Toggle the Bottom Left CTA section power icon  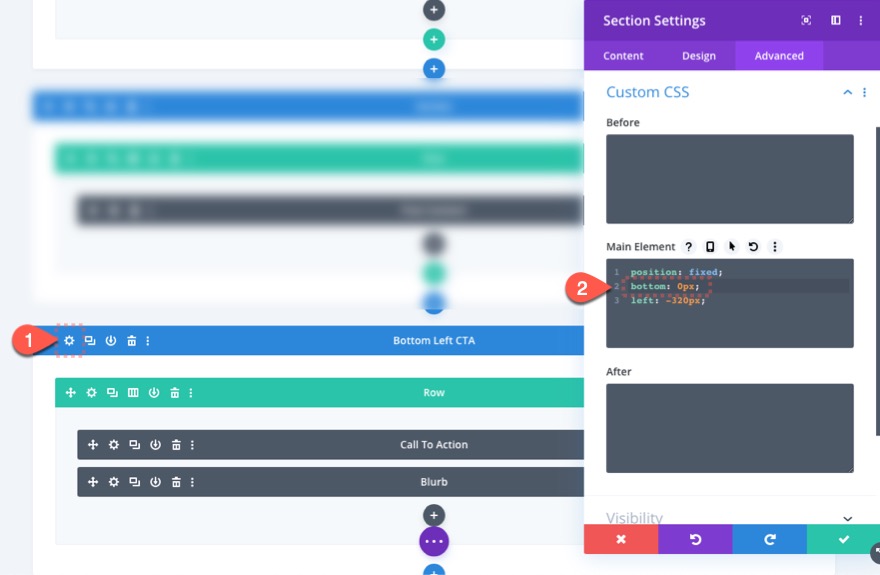click(111, 341)
